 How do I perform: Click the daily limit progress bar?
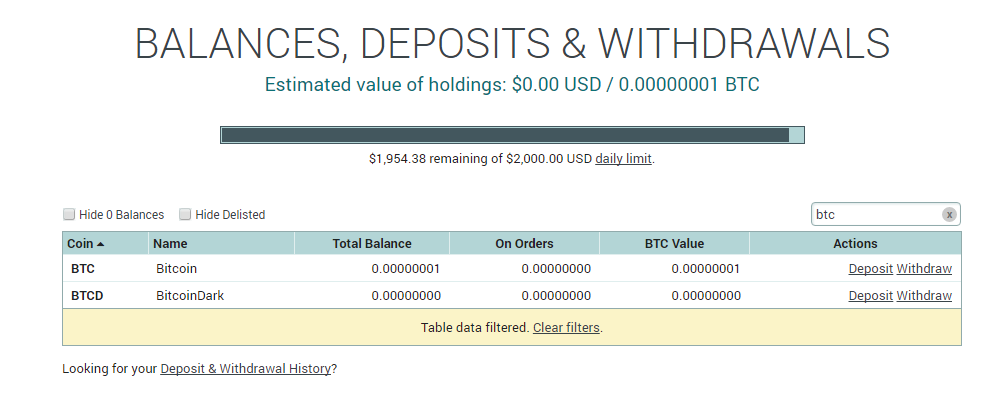tap(512, 135)
